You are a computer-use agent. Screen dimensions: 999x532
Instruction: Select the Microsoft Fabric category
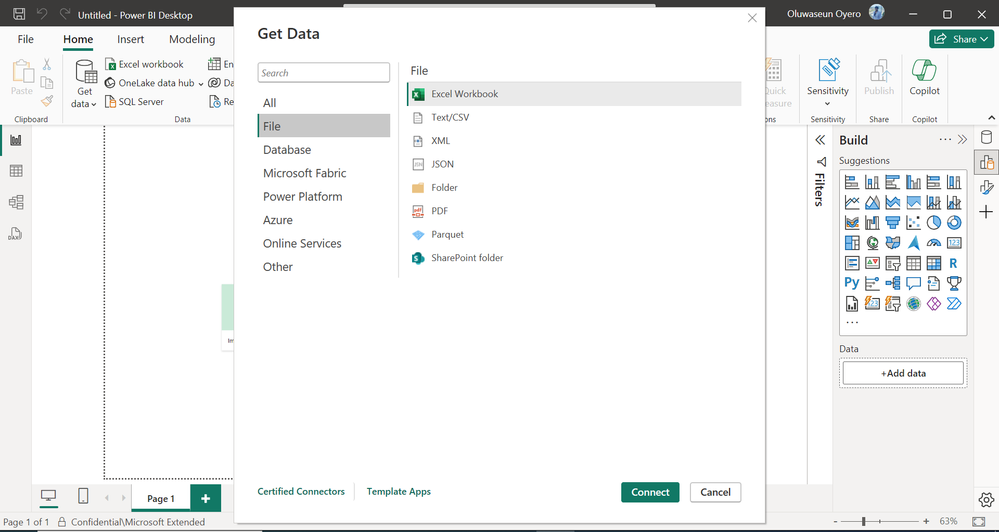324,173
